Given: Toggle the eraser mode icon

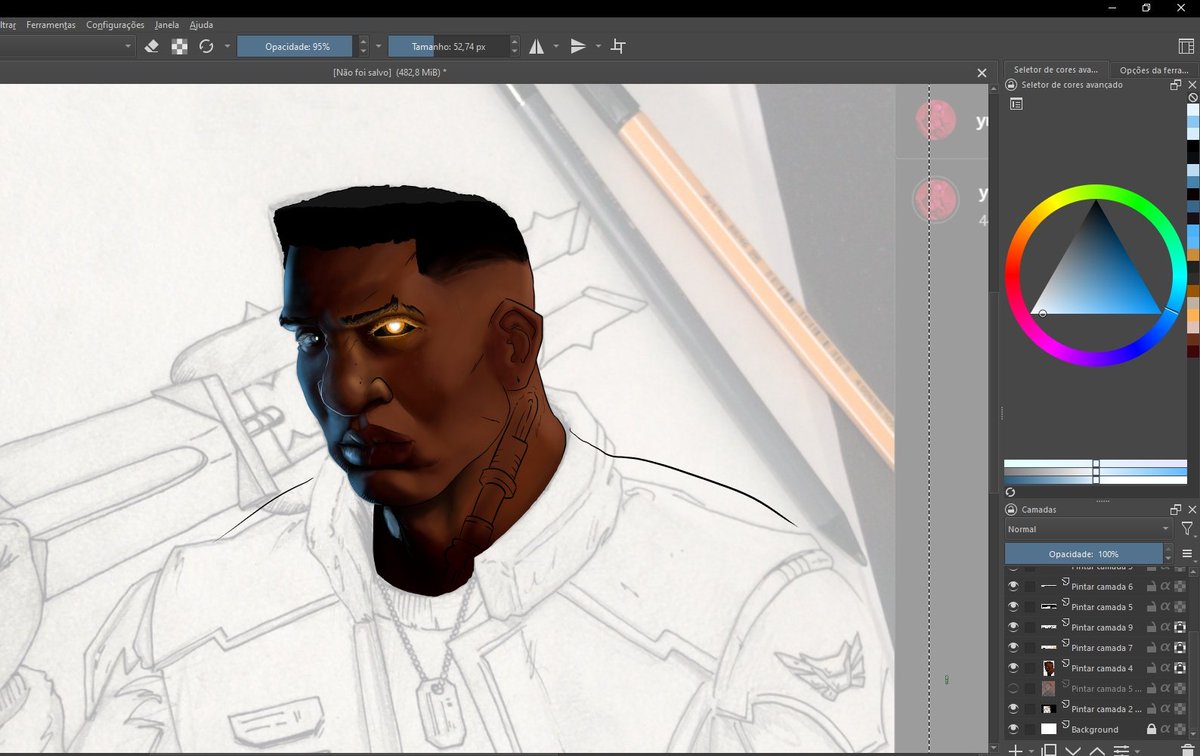Looking at the screenshot, I should click(x=152, y=46).
